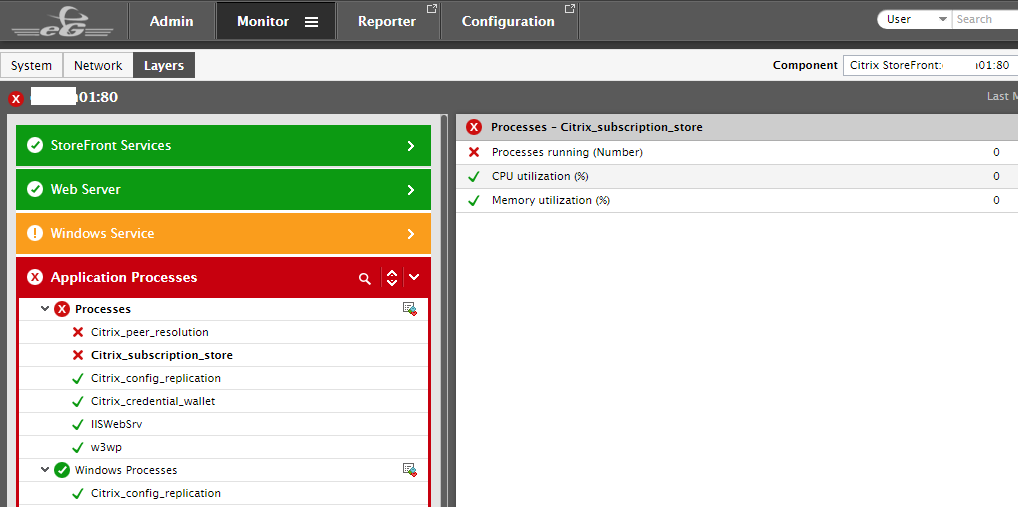Click the Processes test name
1018x507 pixels.
[x=103, y=309]
